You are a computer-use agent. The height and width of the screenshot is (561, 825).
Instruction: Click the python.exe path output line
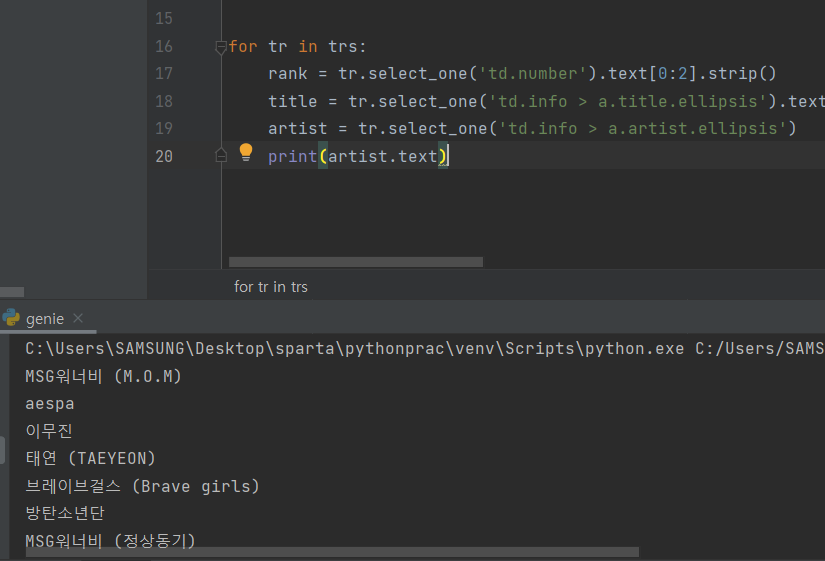pos(424,348)
